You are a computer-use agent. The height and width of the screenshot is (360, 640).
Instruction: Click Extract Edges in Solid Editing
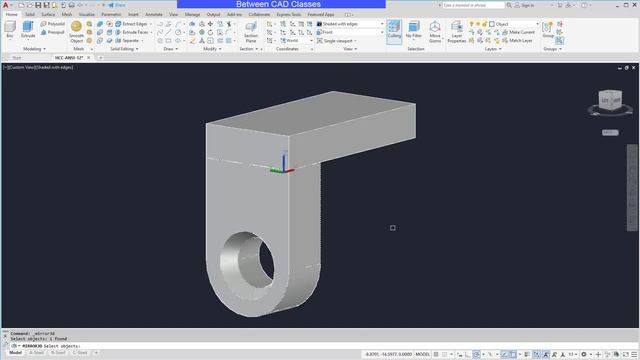[x=131, y=24]
